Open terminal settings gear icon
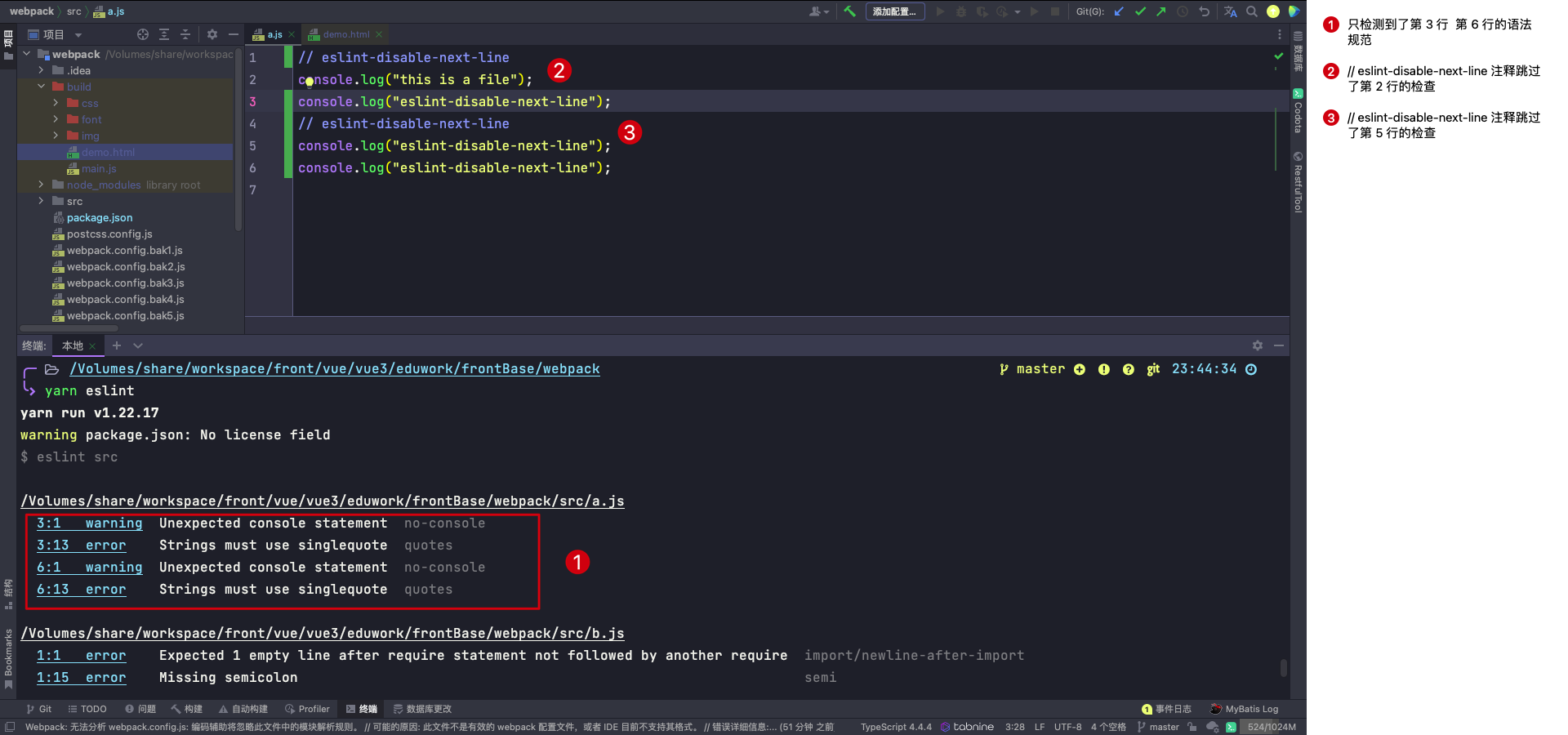This screenshot has height=735, width=1568. [1257, 345]
